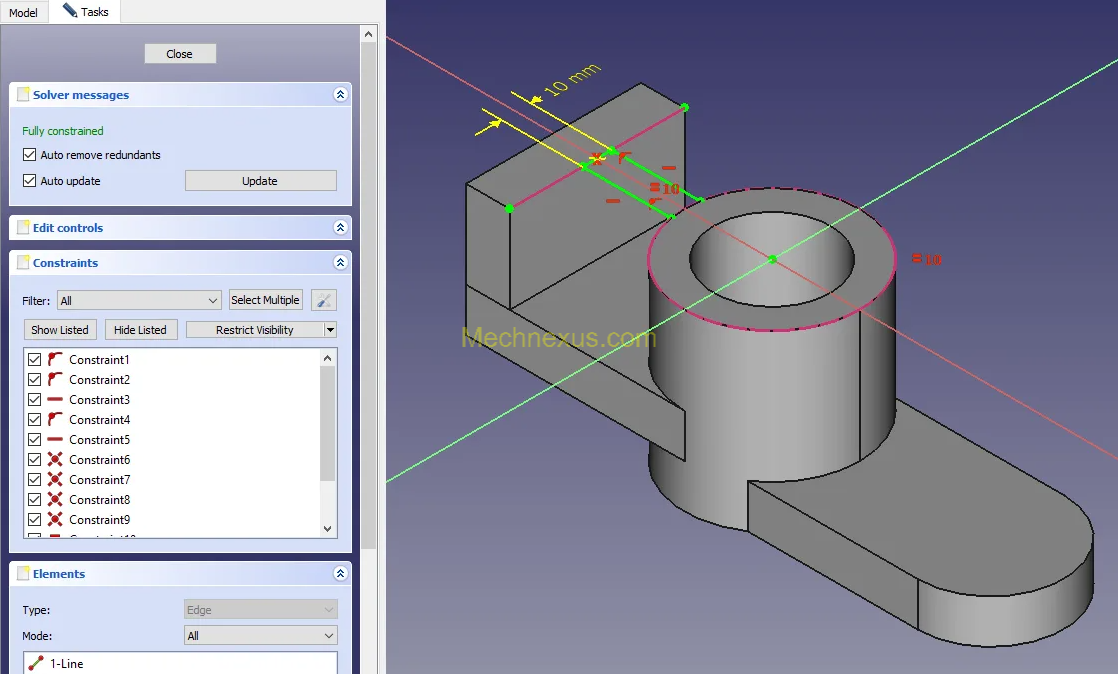The width and height of the screenshot is (1118, 674).
Task: Click the Edit controls panel header icon
Action: 23,228
